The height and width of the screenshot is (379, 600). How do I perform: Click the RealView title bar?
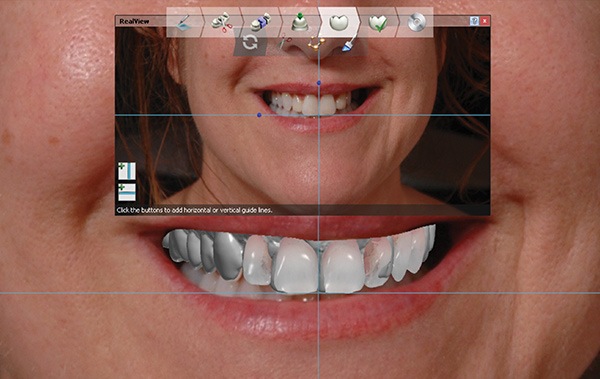click(134, 21)
